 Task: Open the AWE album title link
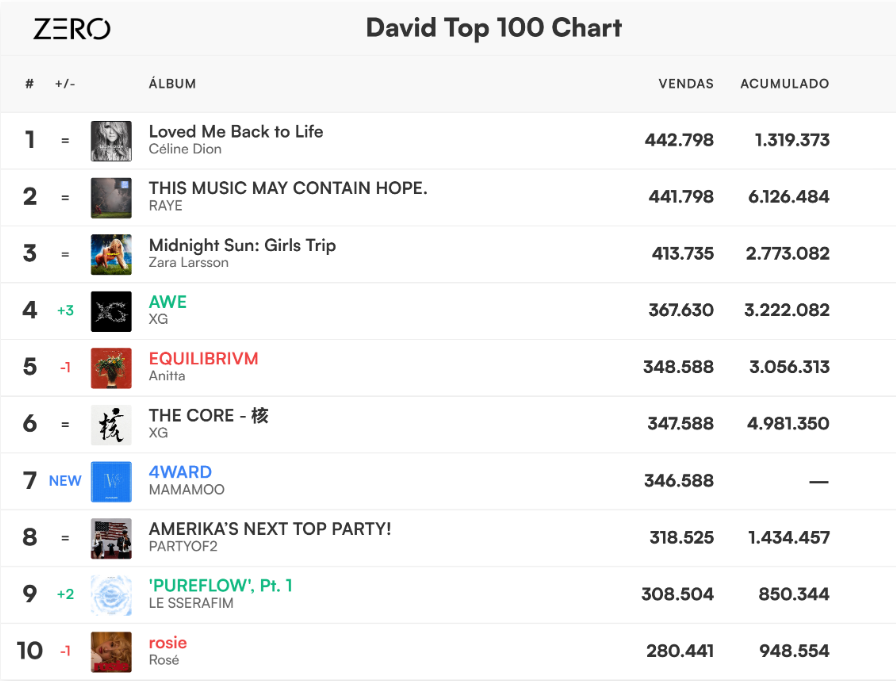(x=168, y=302)
